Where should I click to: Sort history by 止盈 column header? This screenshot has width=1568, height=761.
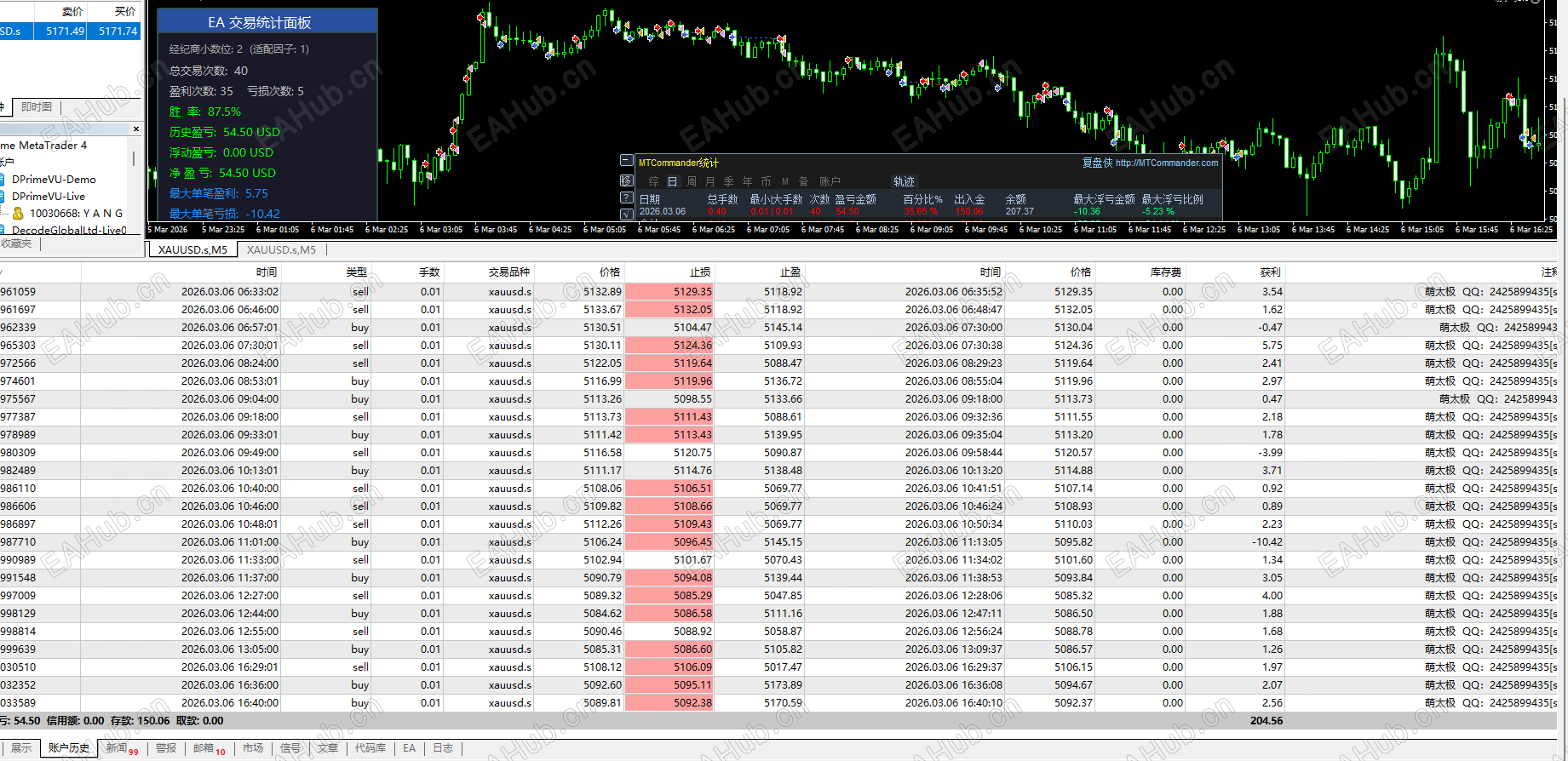(760, 272)
